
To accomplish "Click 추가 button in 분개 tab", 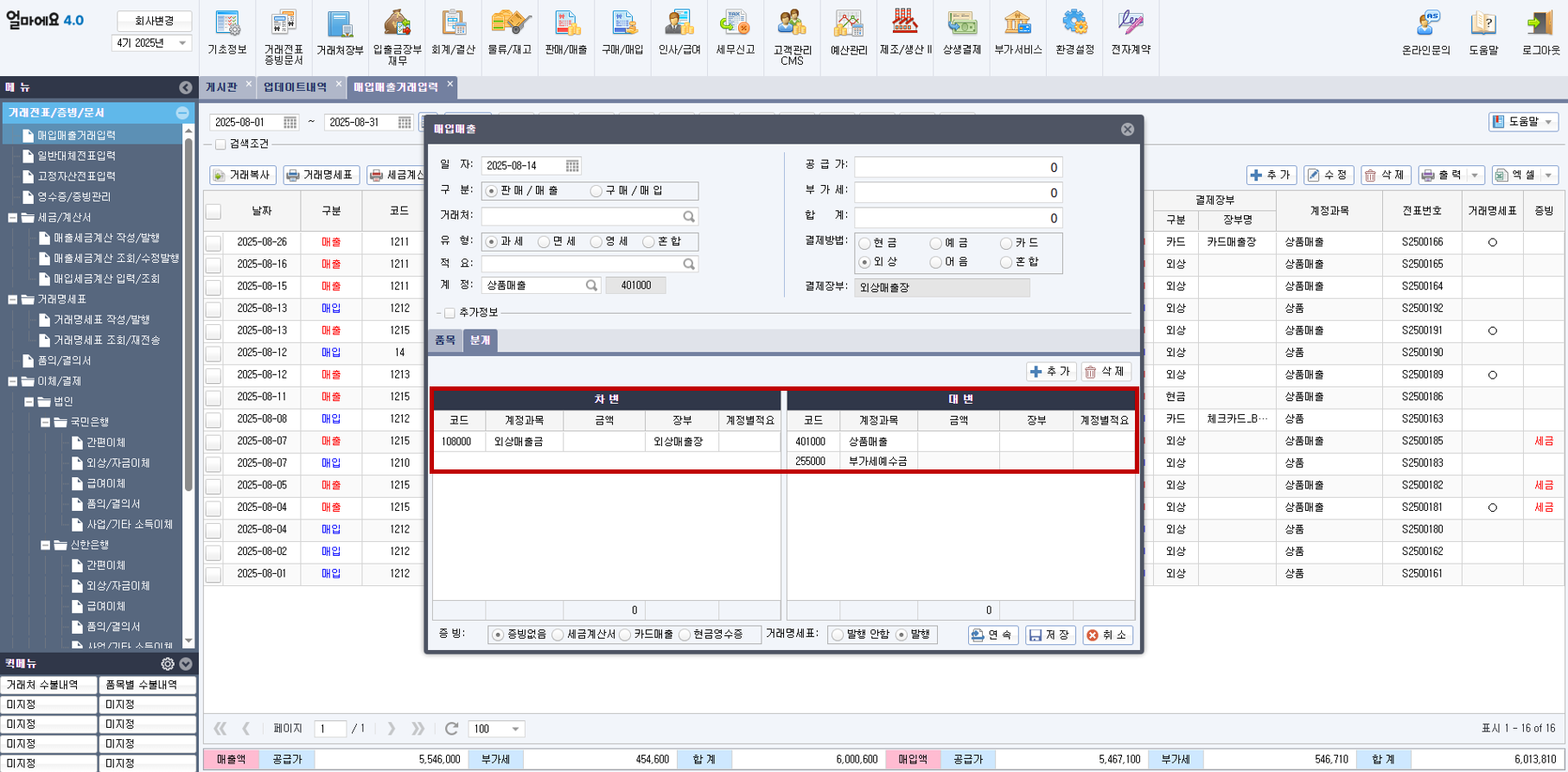I will (1051, 372).
